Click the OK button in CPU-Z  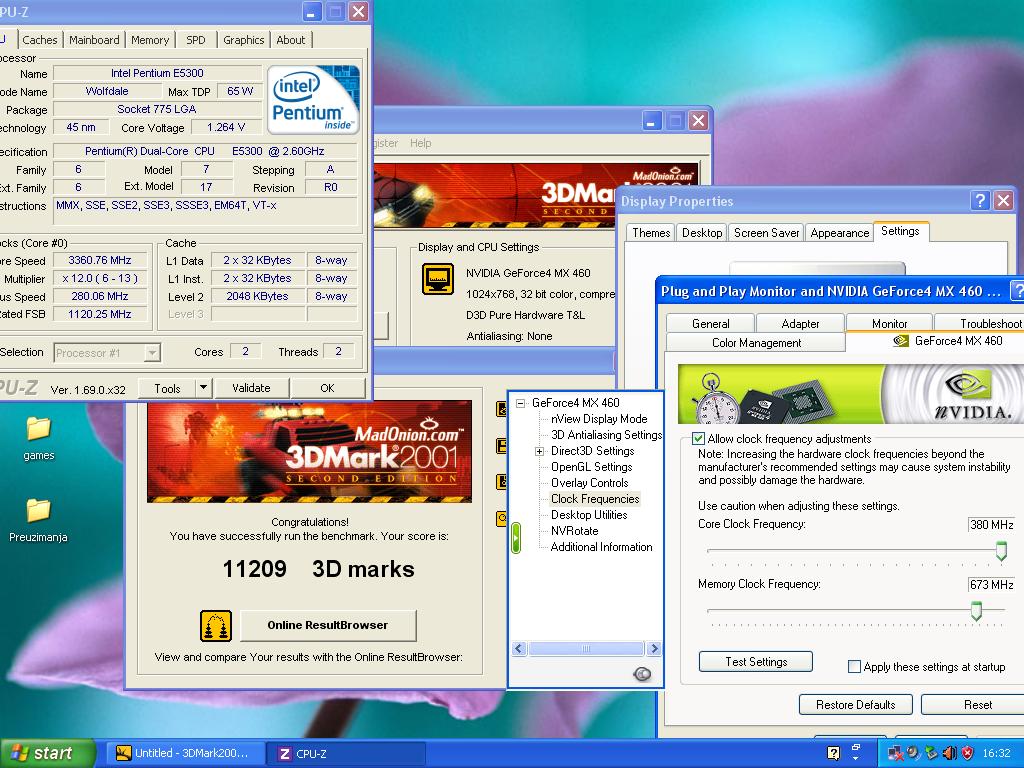point(327,388)
